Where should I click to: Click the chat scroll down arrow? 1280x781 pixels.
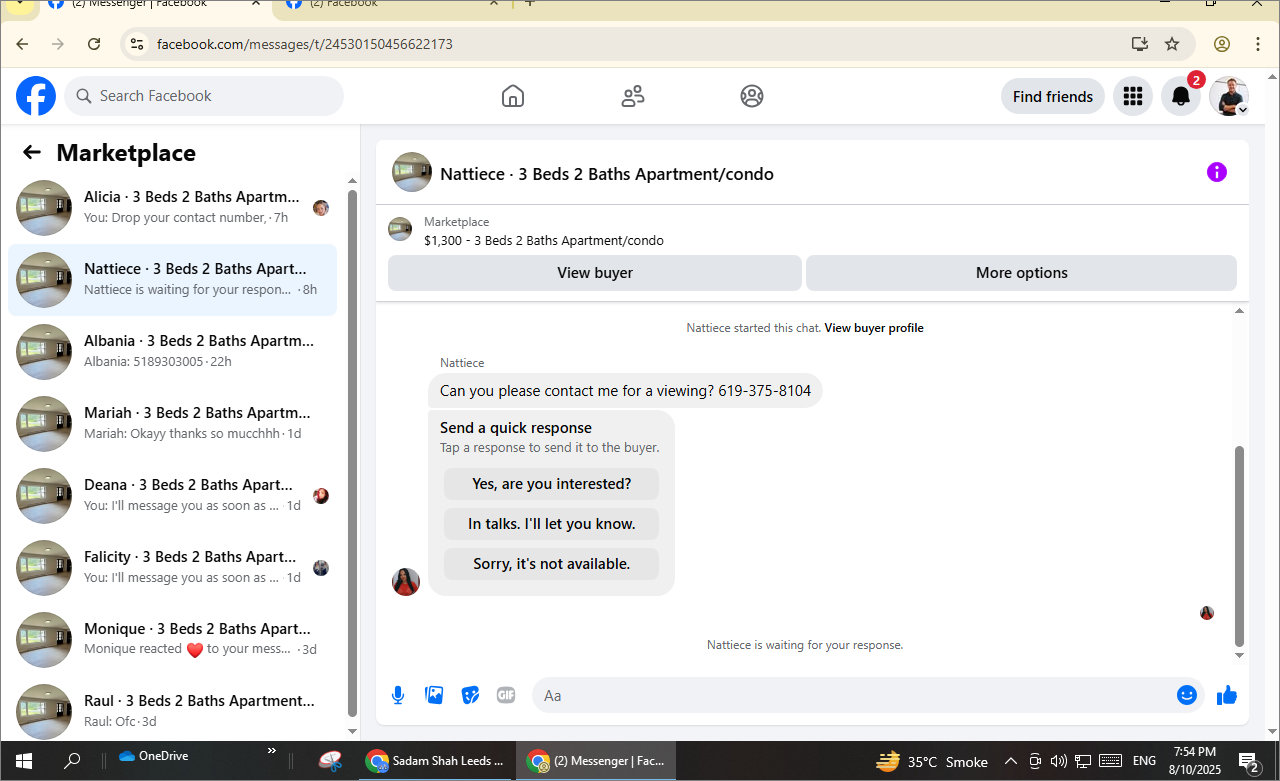click(x=1240, y=656)
